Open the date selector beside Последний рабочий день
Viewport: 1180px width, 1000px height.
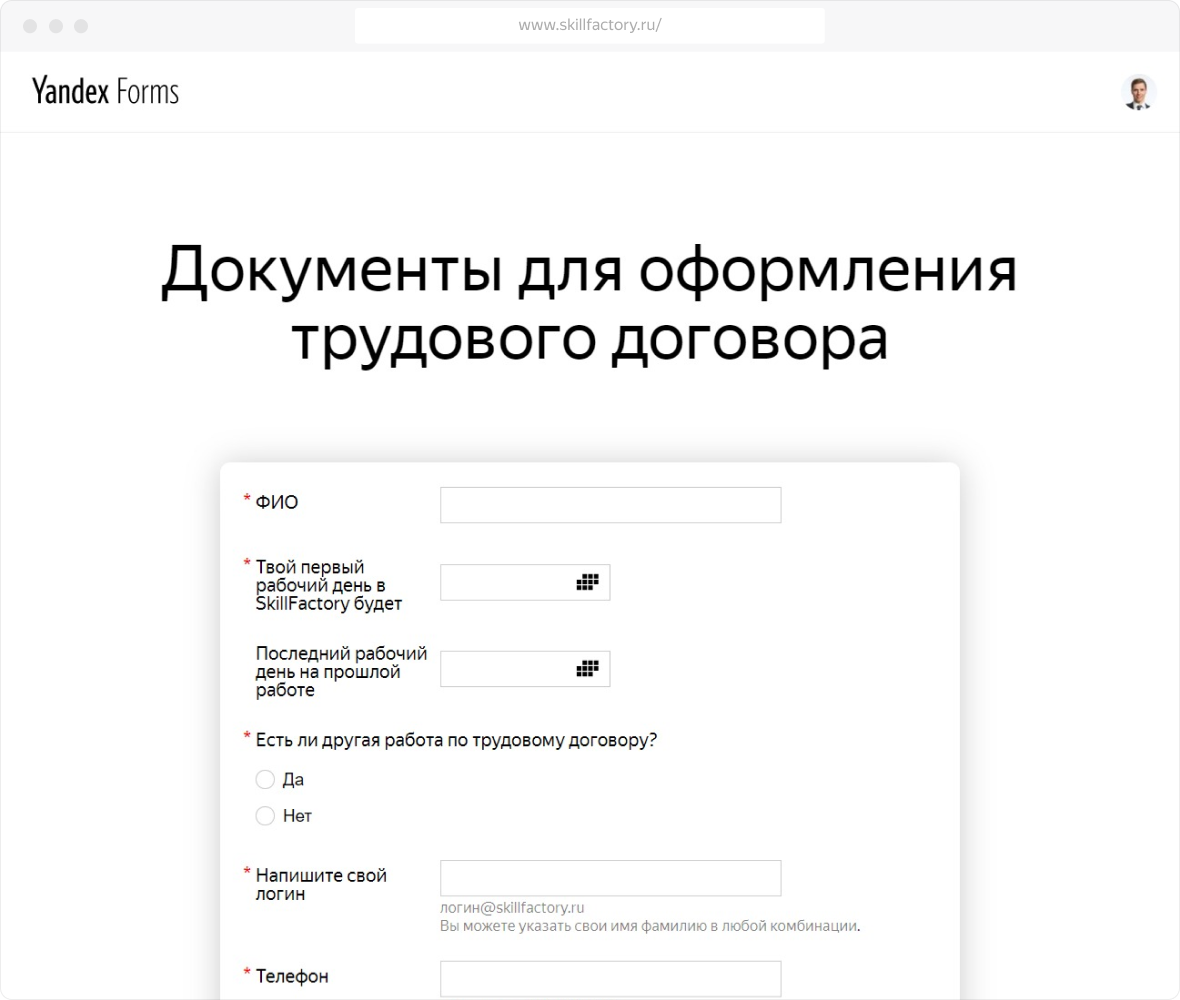coord(590,668)
